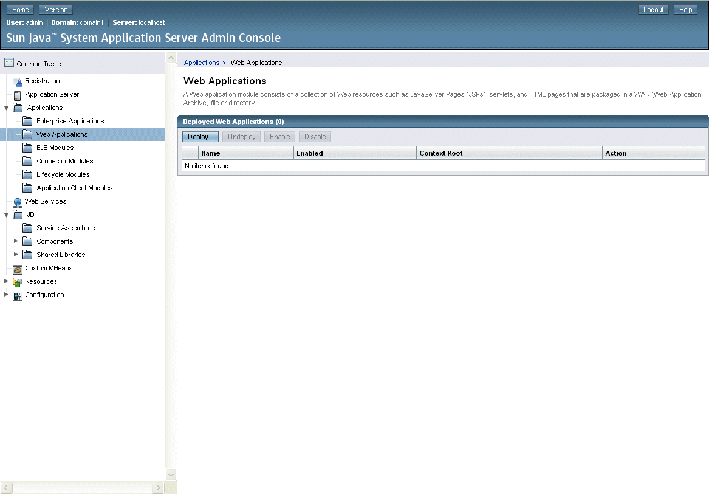Click 'Deployed Web Applications (0)' table title
709x494 pixels.
233,122
